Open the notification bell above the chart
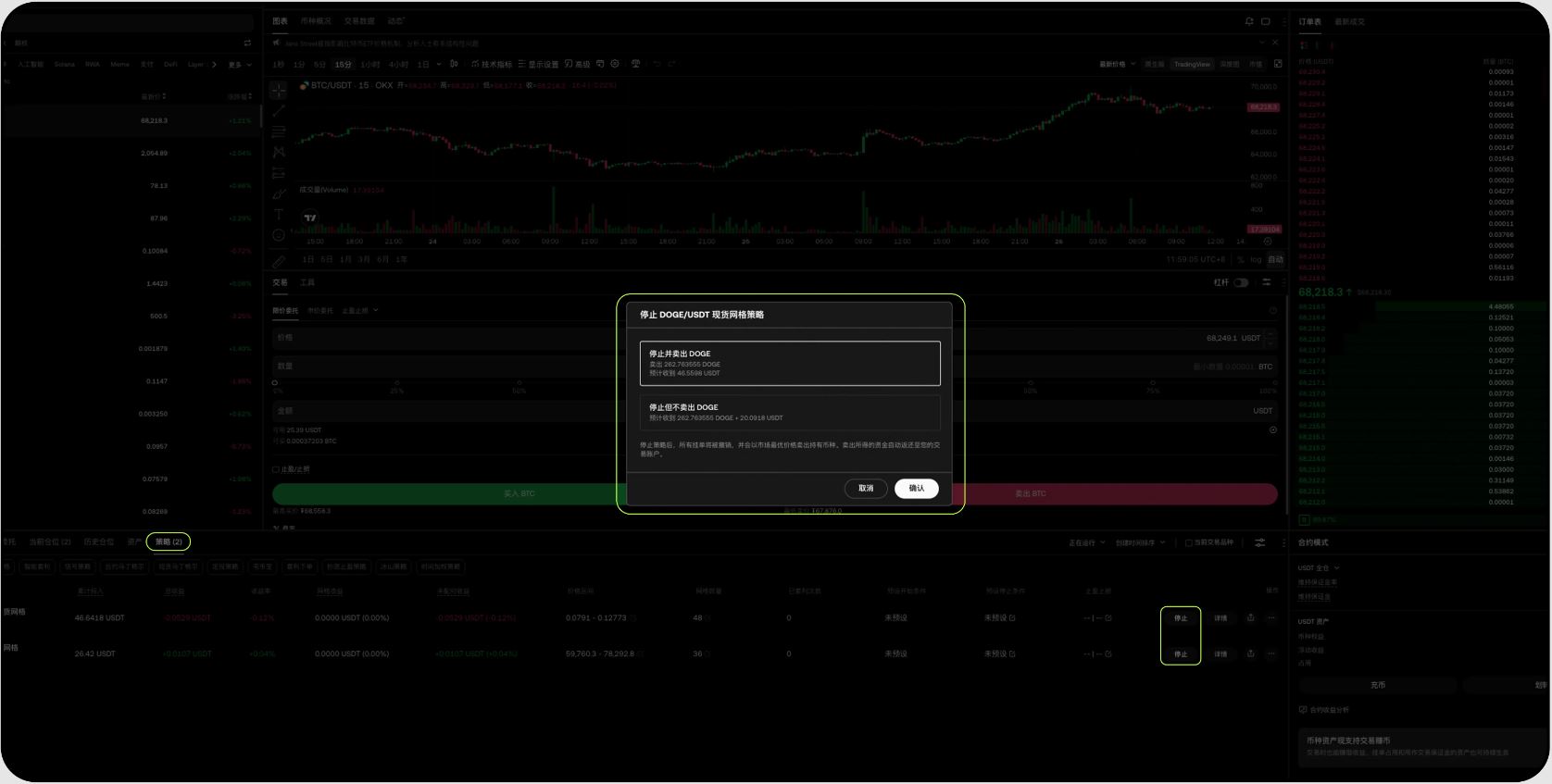The height and width of the screenshot is (784, 1552). coord(1249,21)
